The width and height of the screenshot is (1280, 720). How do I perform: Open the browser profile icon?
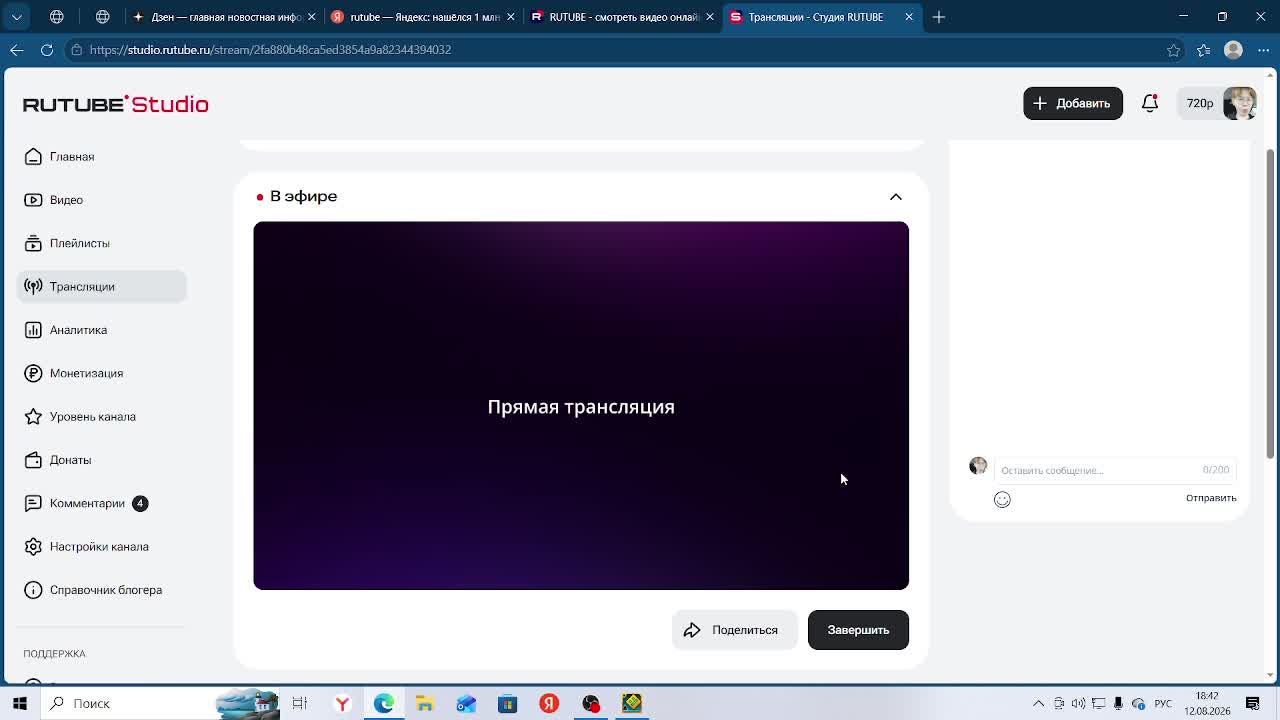[1234, 50]
